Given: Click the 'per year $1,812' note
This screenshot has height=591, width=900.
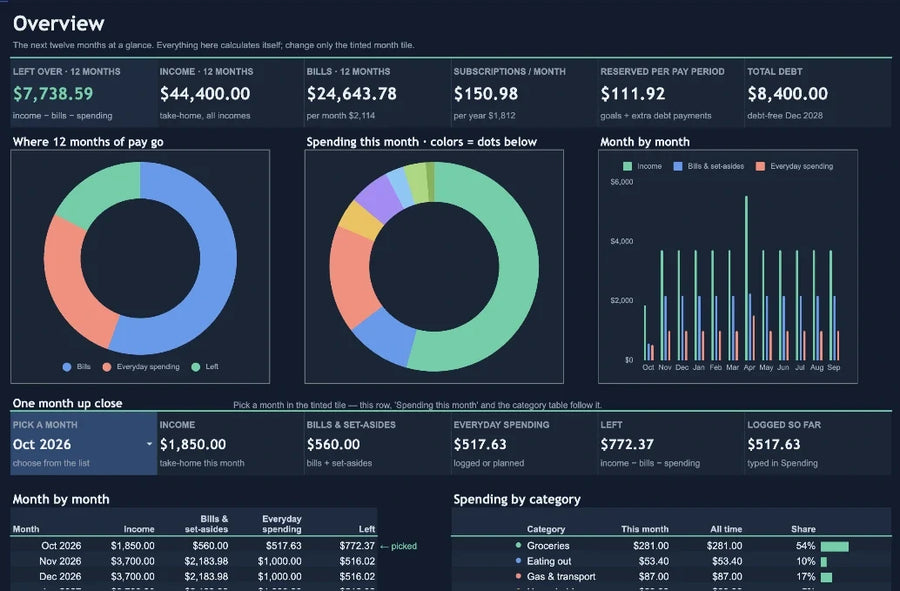Looking at the screenshot, I should click(x=484, y=116).
